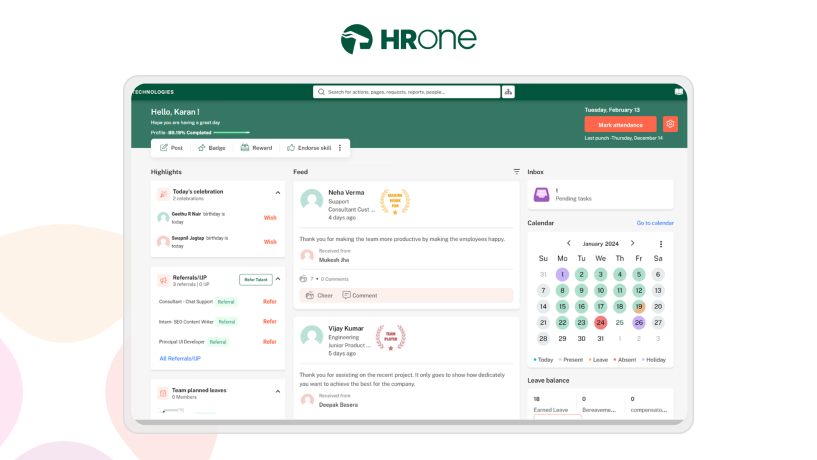Click the Badge action
The height and width of the screenshot is (460, 817).
[212, 148]
